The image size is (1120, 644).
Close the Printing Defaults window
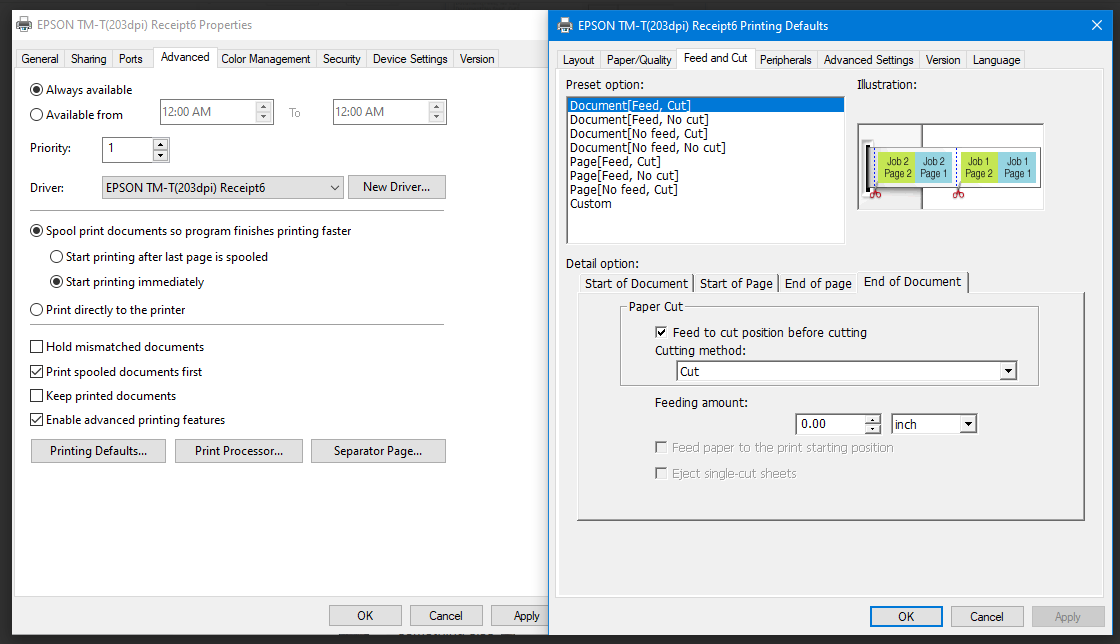[x=1097, y=26]
